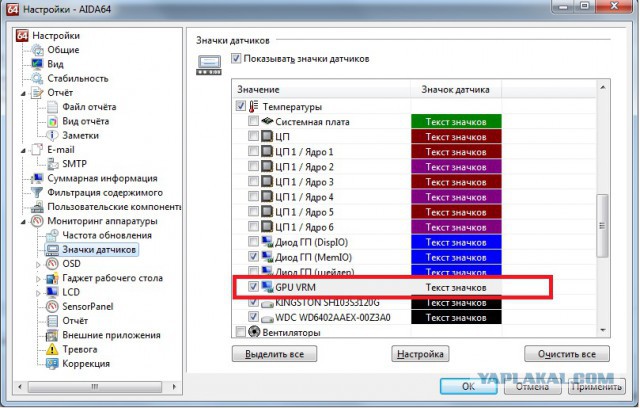The image size is (640, 408).
Task: Click the Значок датчика column header
Action: coord(456,89)
